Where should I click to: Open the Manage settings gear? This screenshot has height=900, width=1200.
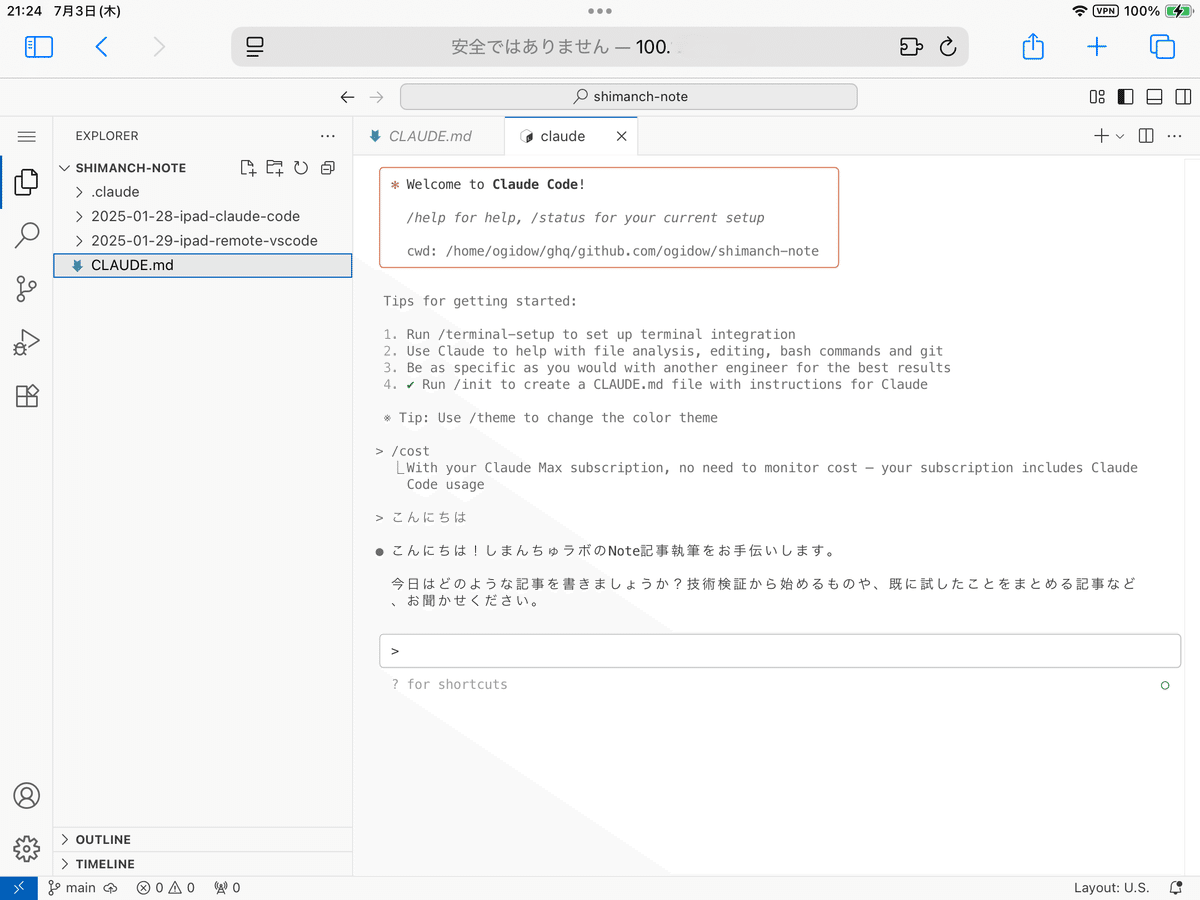[x=26, y=848]
